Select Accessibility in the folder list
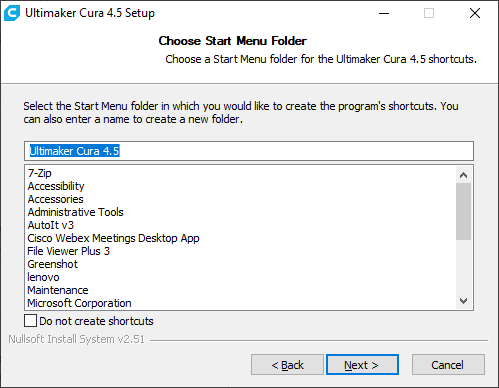499x388 pixels. [x=56, y=186]
